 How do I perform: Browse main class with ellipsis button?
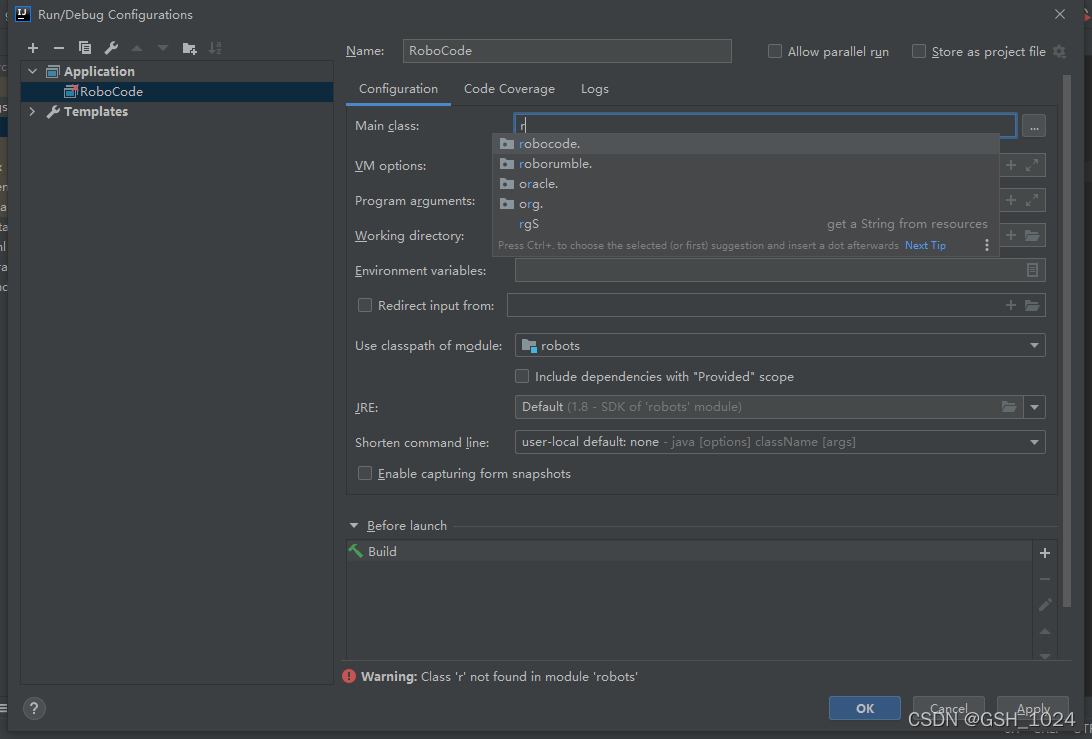[x=1034, y=126]
